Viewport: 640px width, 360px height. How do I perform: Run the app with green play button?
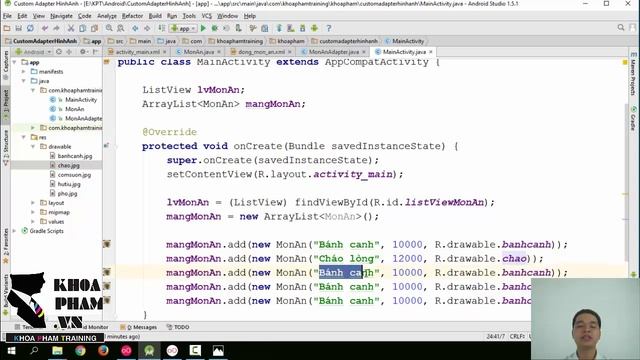pos(203,28)
